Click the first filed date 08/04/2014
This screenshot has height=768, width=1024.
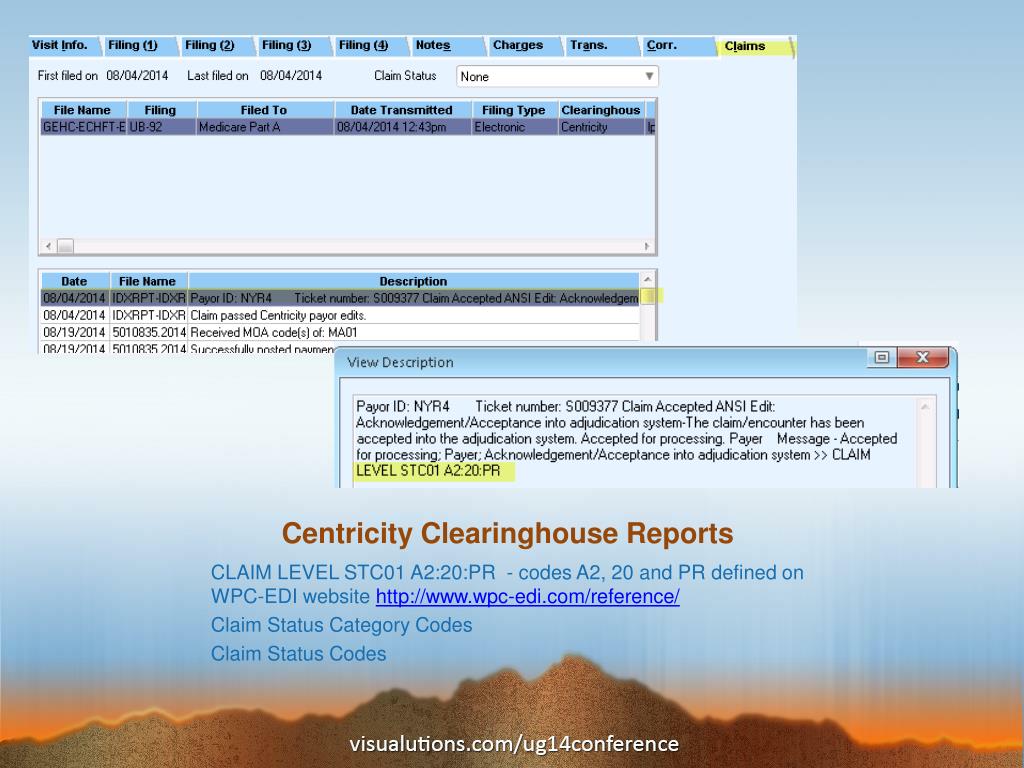(137, 76)
